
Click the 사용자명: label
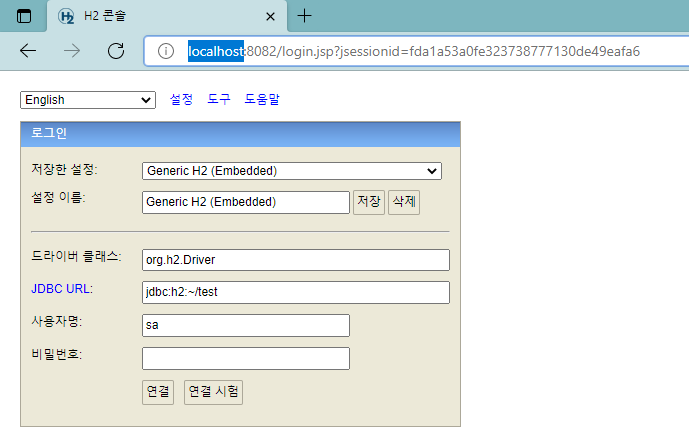coord(57,321)
